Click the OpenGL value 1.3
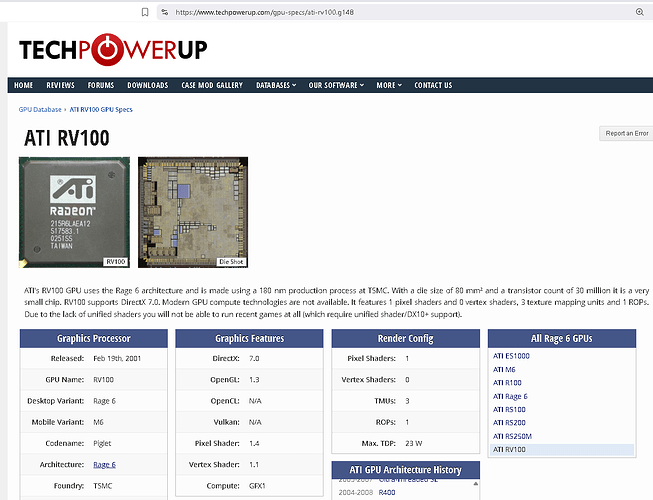 tap(254, 380)
